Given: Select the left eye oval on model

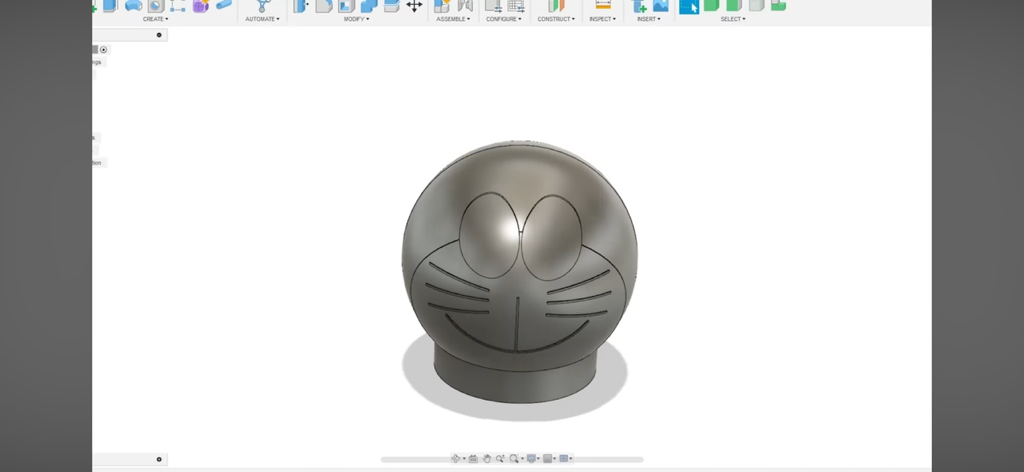Looking at the screenshot, I should [x=489, y=236].
